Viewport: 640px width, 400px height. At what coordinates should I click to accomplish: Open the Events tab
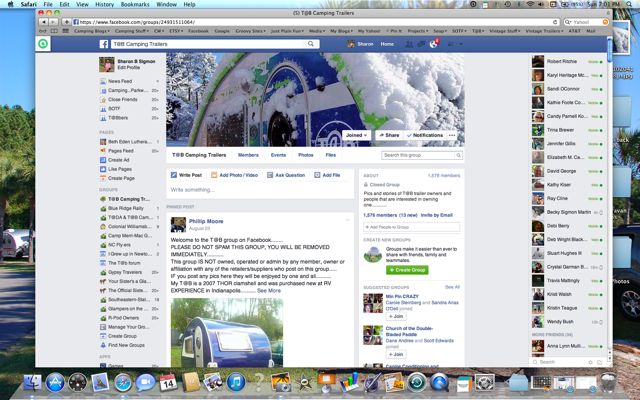point(278,155)
